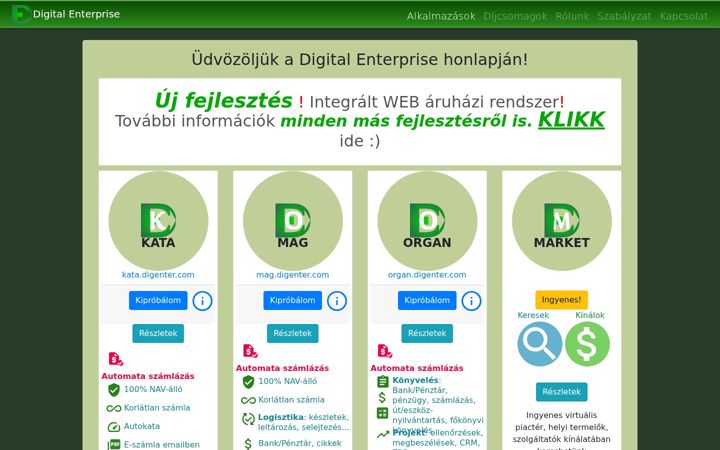Click infinity icon beside Korlátlan számla in KATA
This screenshot has width=720, height=450.
[x=114, y=408]
